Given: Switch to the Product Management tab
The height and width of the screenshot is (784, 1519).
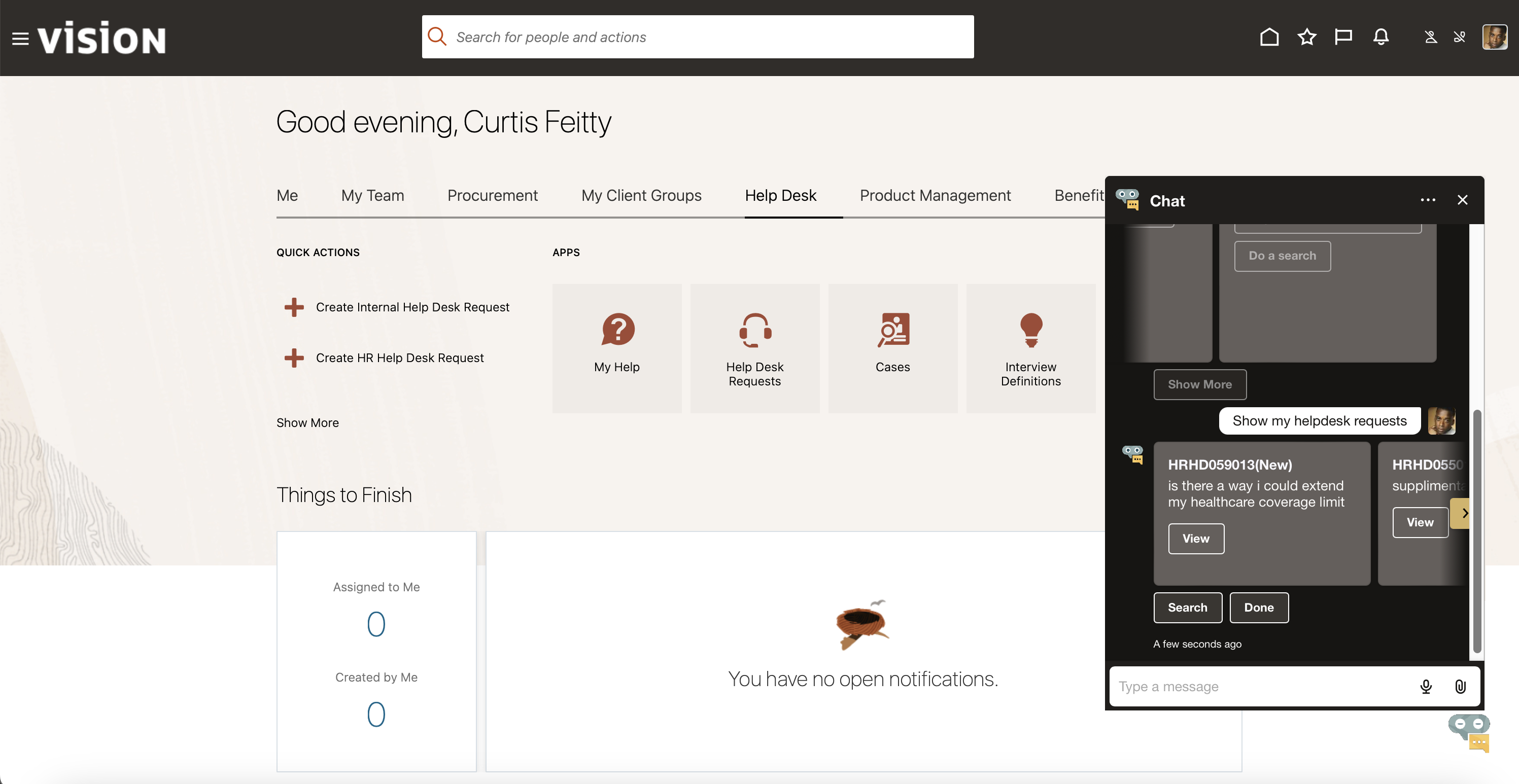Looking at the screenshot, I should point(935,195).
